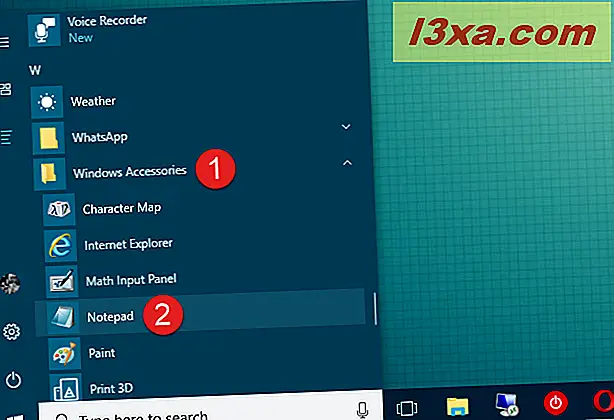The width and height of the screenshot is (614, 420).
Task: Open Task View from the taskbar
Action: coord(407,408)
